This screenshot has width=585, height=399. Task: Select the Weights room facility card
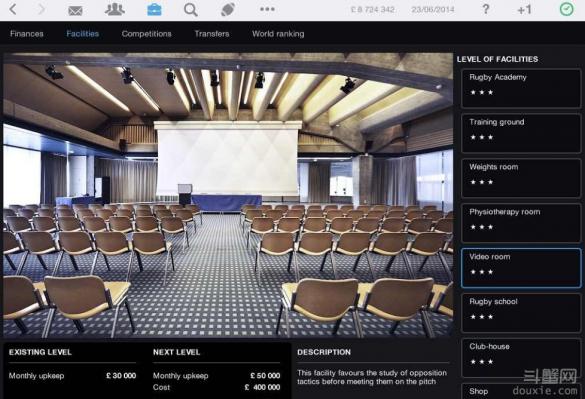point(521,178)
